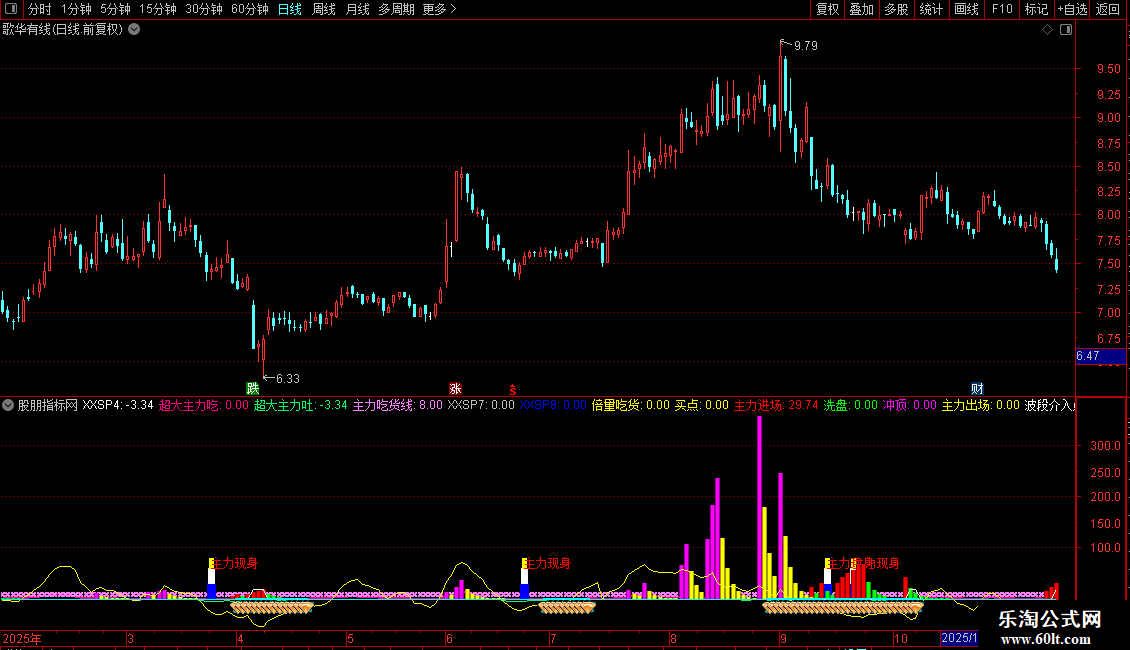This screenshot has height=650, width=1130.
Task: Click the red $ marker on timeline
Action: (513, 390)
